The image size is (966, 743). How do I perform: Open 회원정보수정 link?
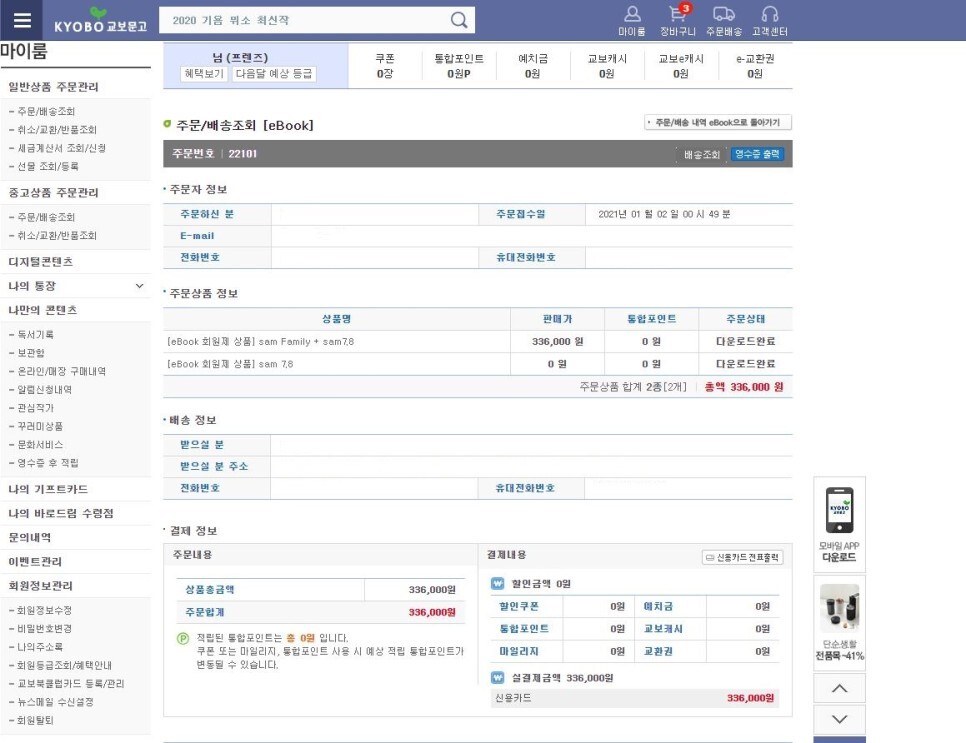click(44, 611)
